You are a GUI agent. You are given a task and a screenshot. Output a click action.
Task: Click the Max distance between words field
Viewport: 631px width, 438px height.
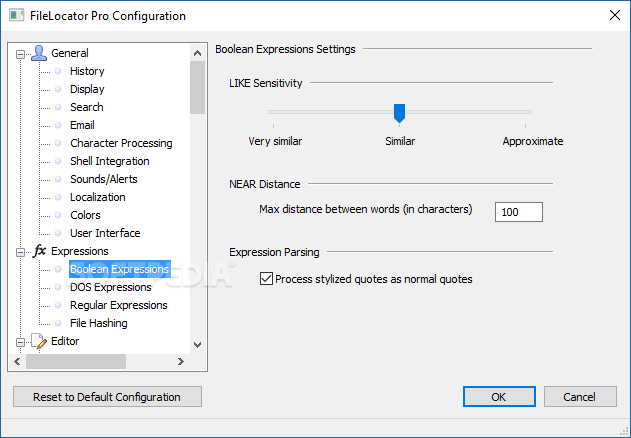point(519,212)
